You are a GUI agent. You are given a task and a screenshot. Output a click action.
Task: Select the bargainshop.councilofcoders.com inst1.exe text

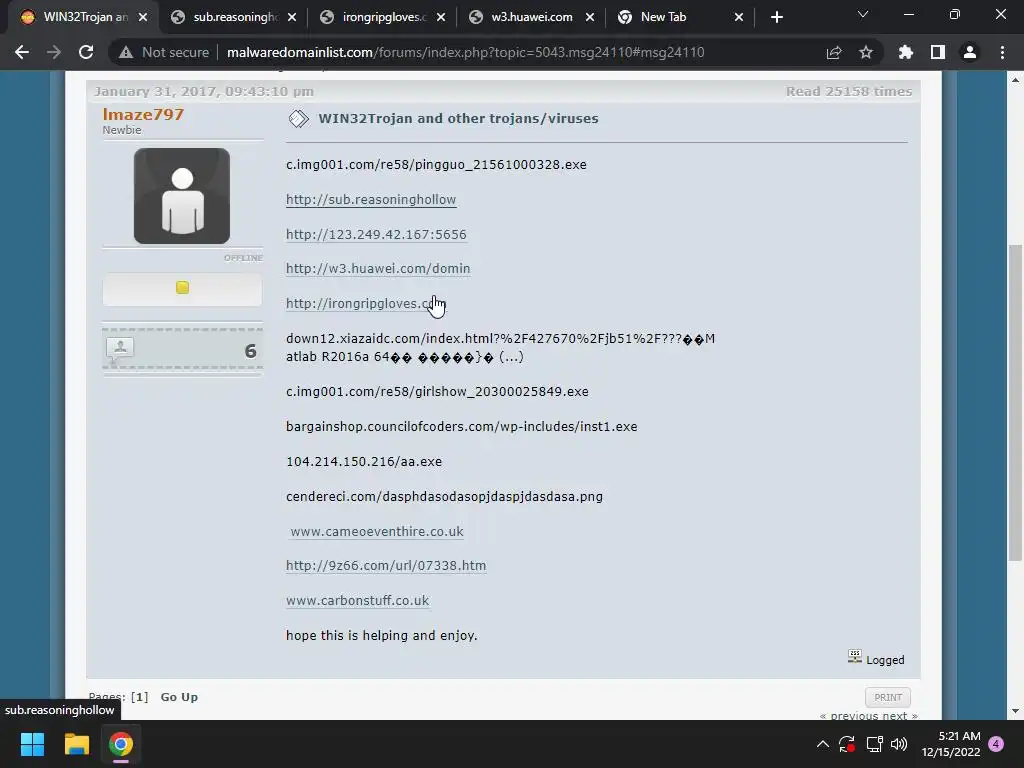(x=462, y=426)
